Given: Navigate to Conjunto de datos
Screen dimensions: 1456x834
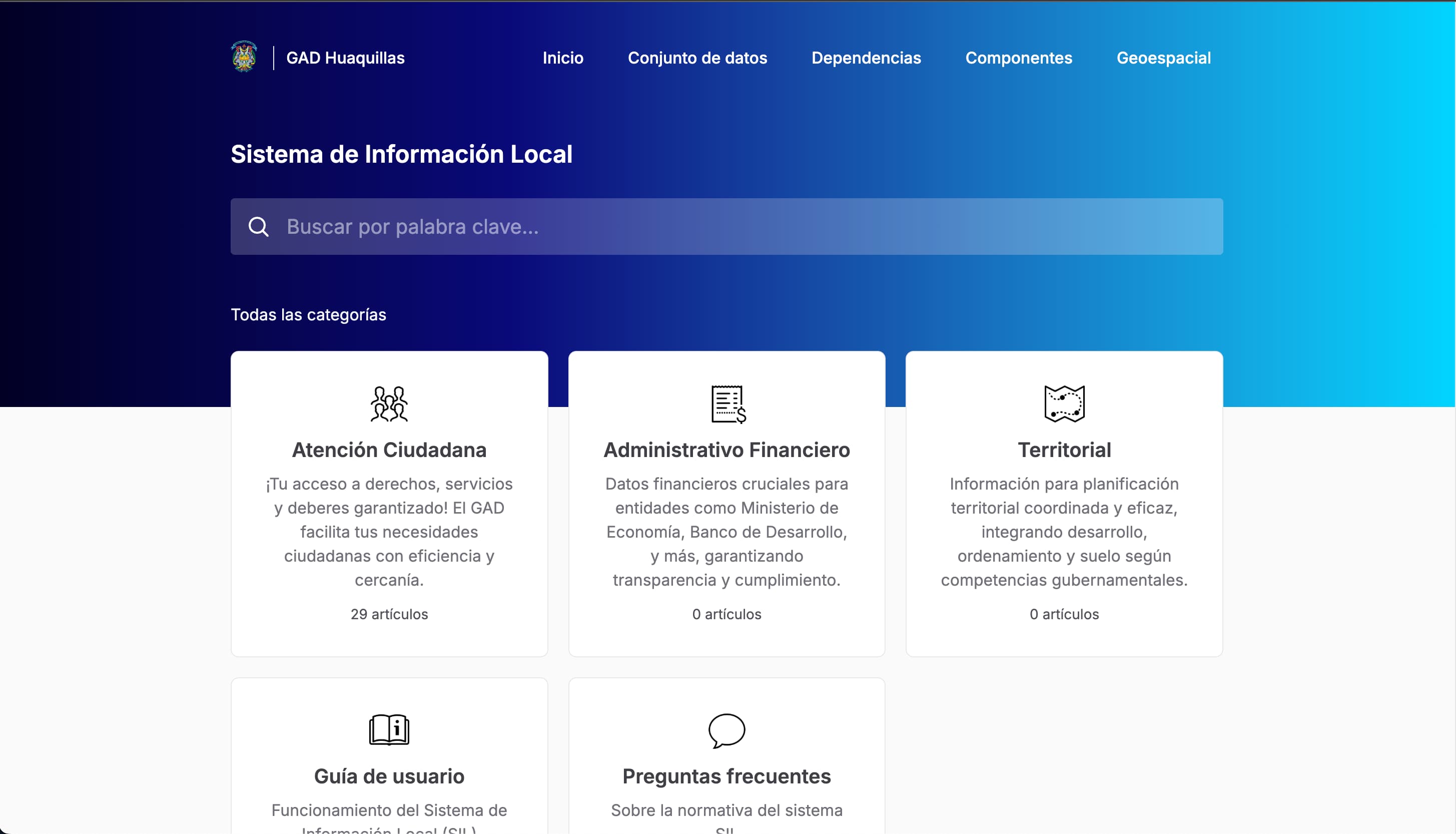Looking at the screenshot, I should pos(697,58).
